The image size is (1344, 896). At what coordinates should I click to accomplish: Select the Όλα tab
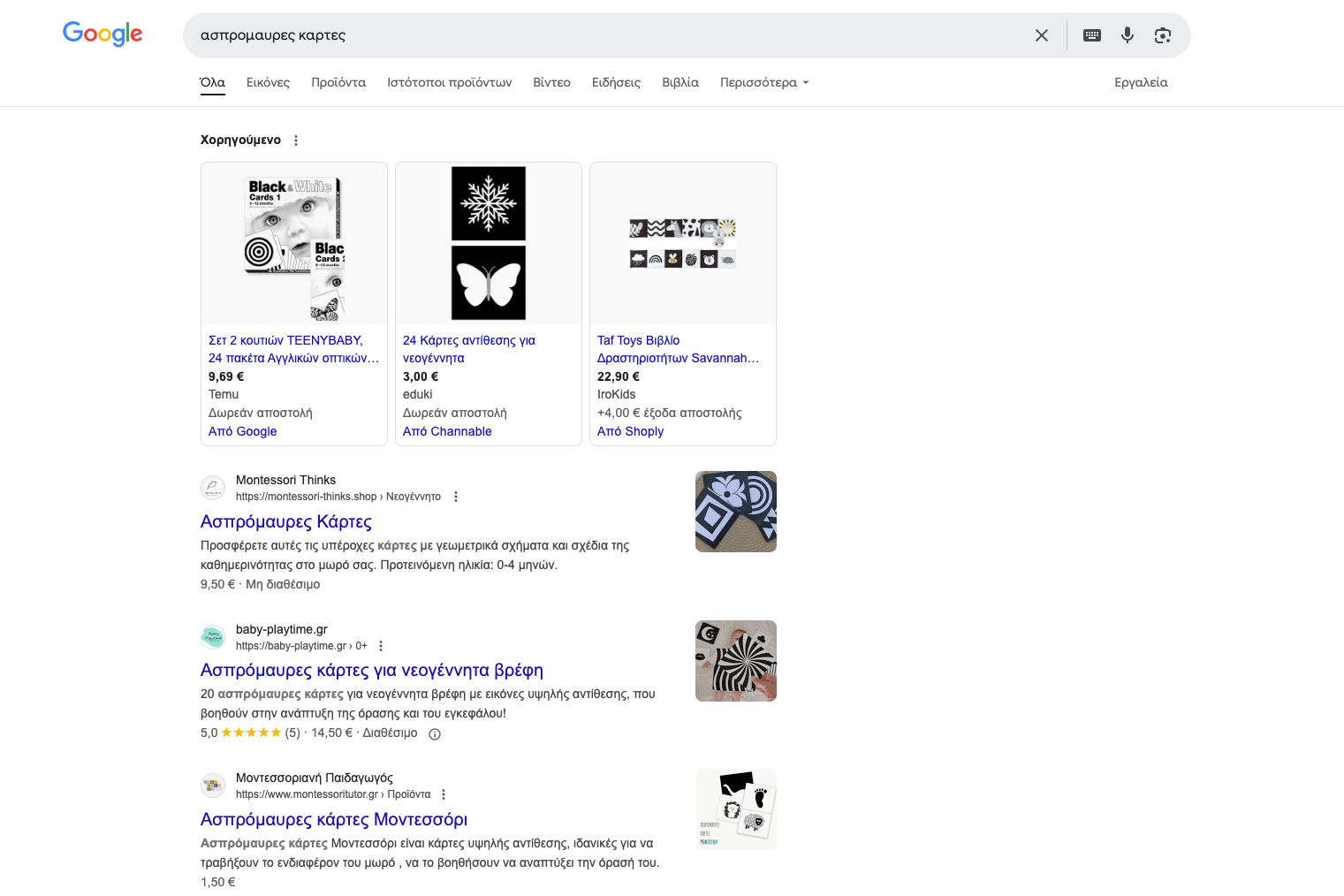point(213,82)
